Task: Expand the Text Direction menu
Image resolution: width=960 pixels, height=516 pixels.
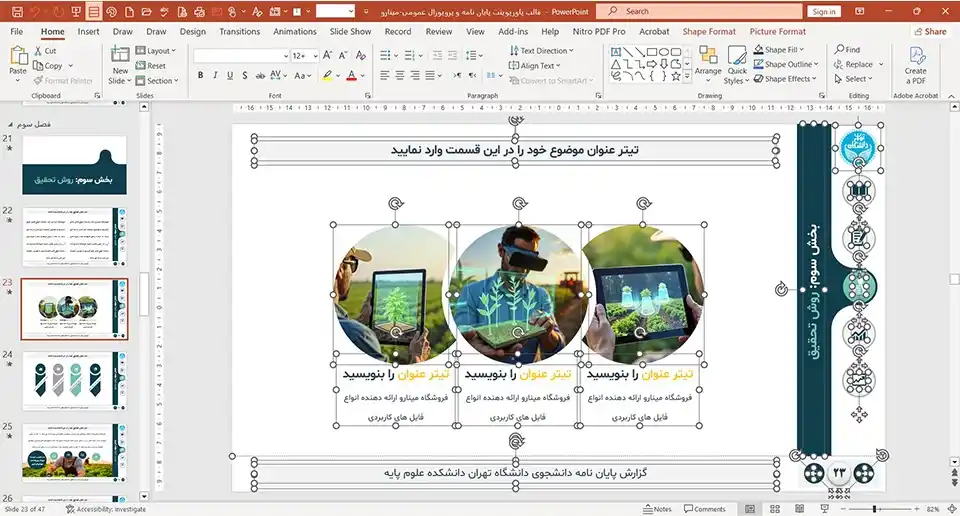Action: 541,51
